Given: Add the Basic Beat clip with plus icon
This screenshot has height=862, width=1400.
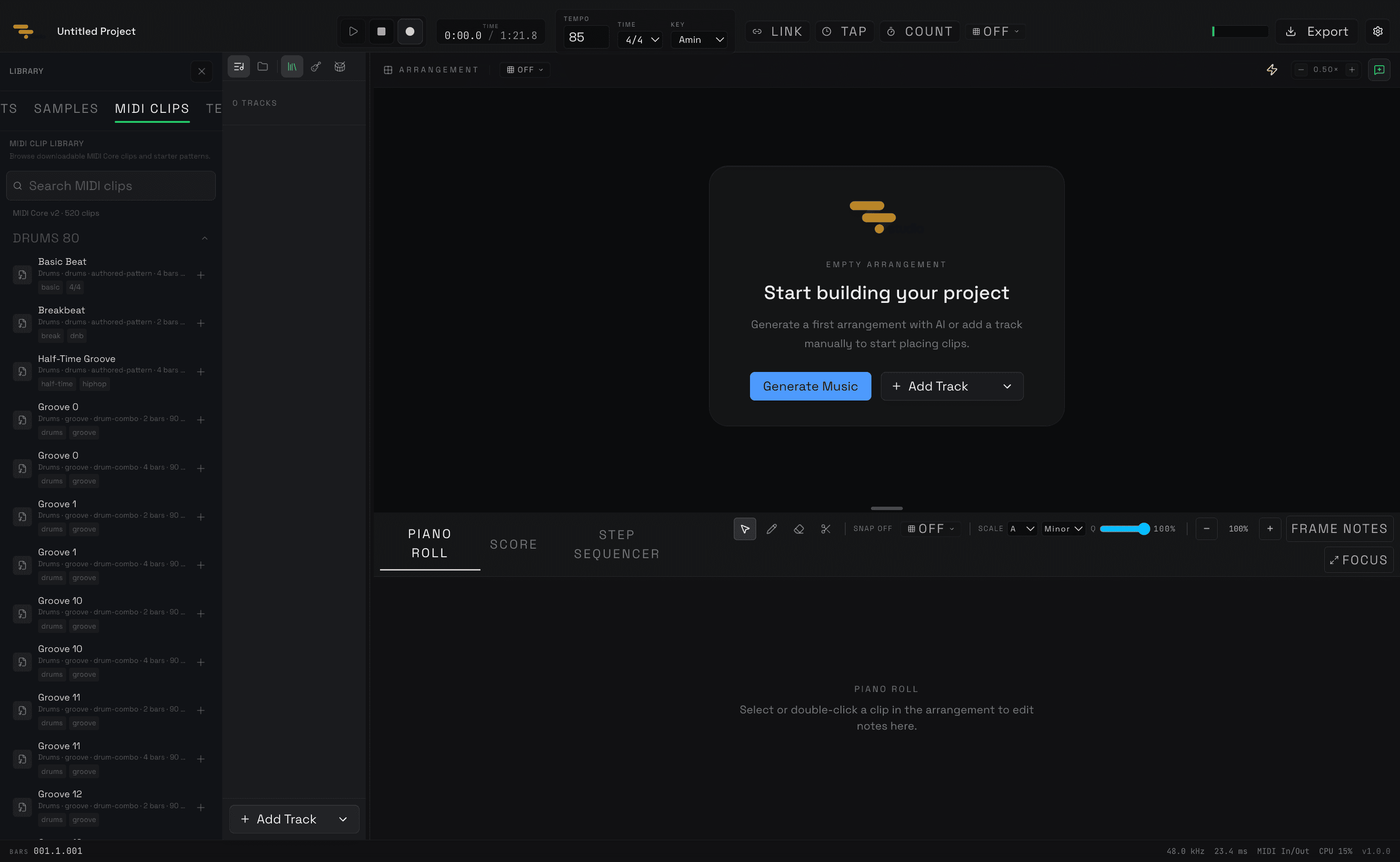Looking at the screenshot, I should pos(200,275).
